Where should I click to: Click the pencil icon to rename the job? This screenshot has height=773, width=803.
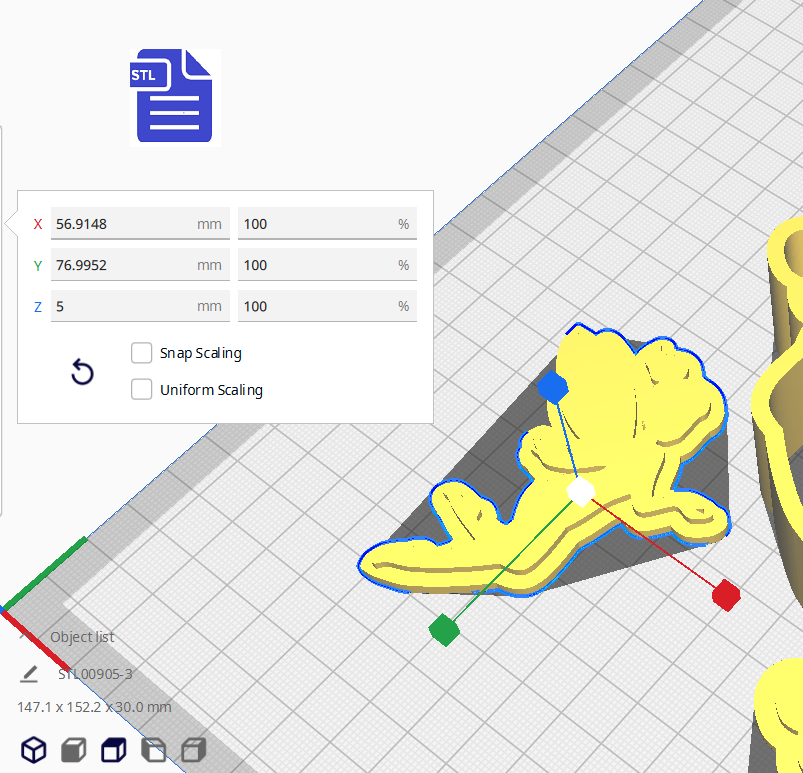point(29,674)
